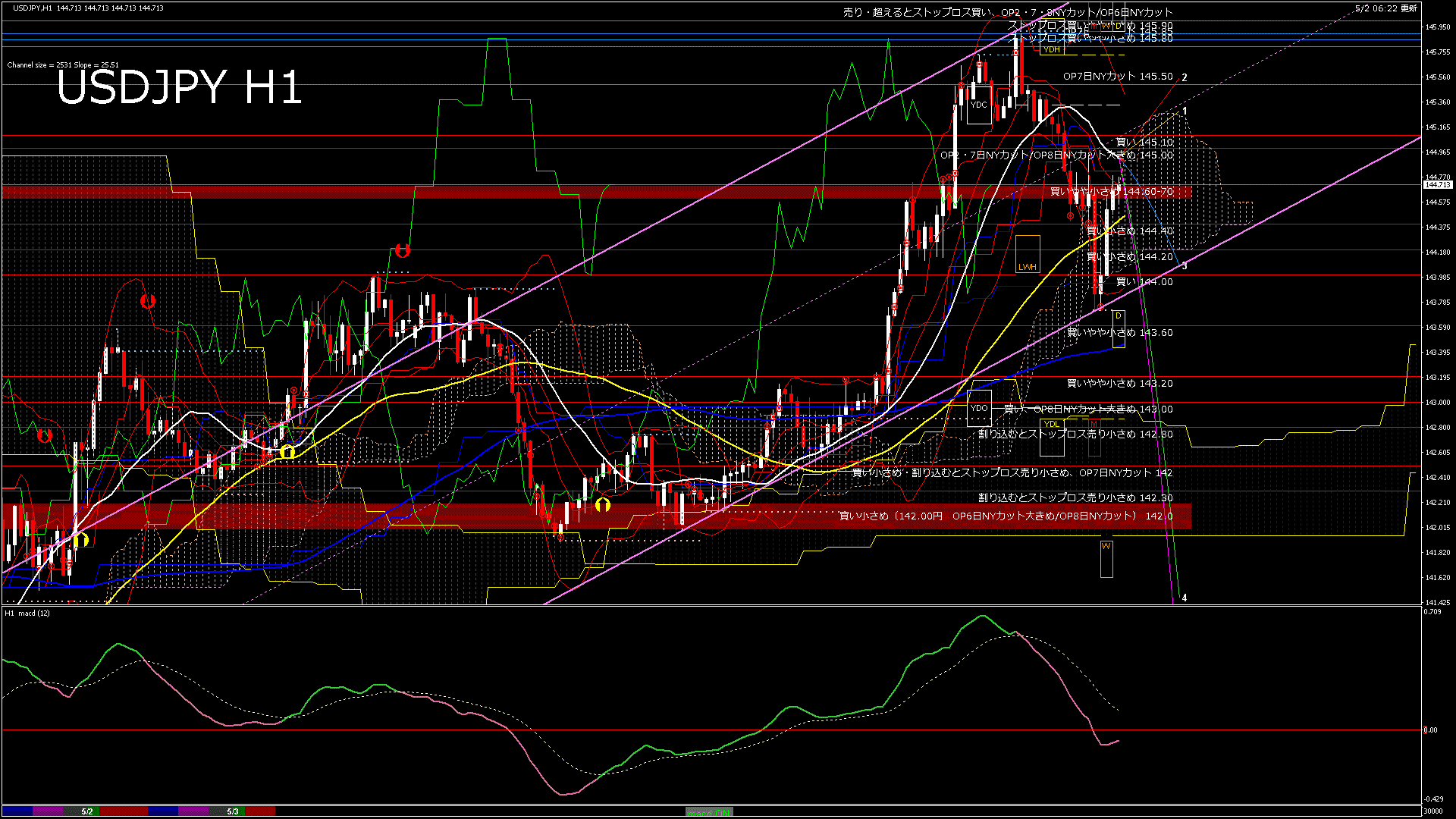Select the 5/2 date marker at bottom
This screenshot has width=1456, height=819.
coord(87,811)
